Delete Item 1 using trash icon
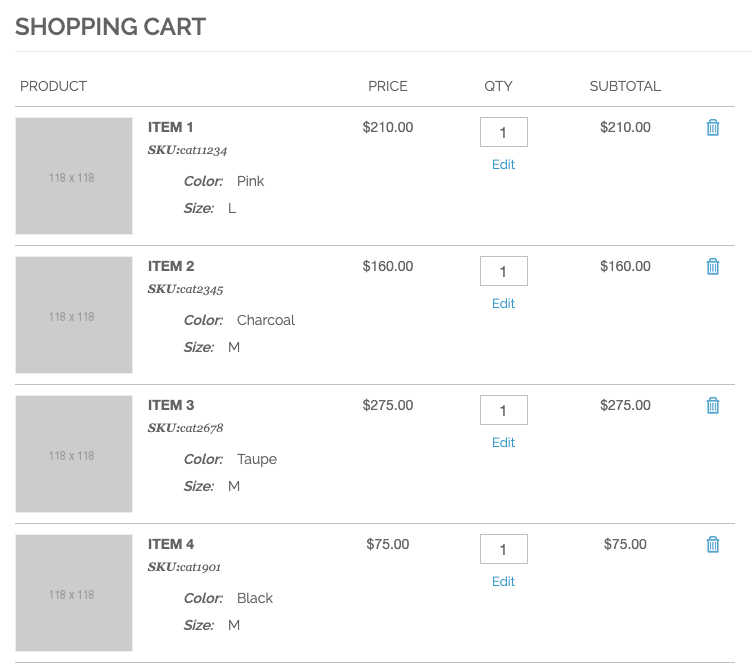Viewport: 752px width, 663px height. pyautogui.click(x=713, y=127)
